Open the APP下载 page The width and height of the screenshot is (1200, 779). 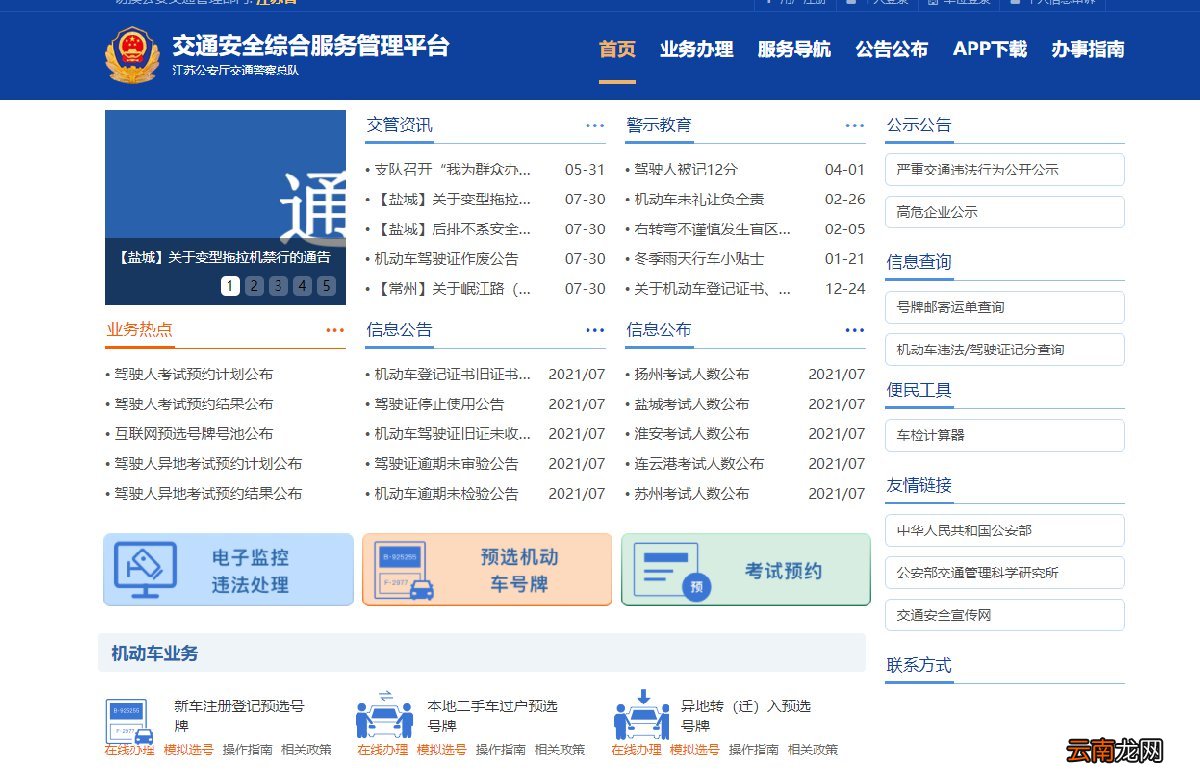[990, 49]
